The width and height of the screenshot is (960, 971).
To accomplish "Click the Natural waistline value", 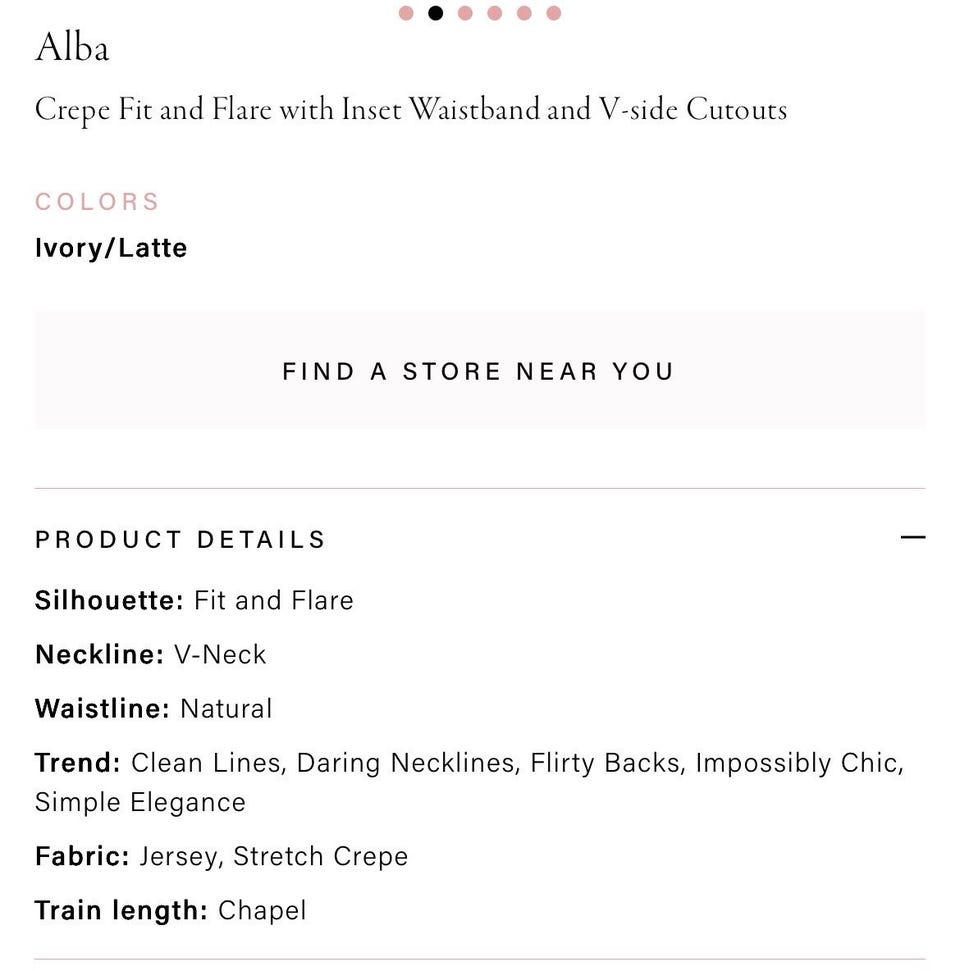I will [x=226, y=709].
